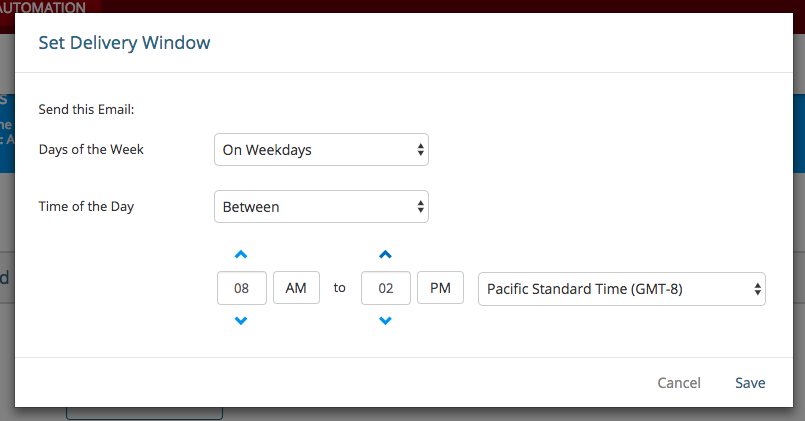Click the end hour field showing 02
Screen dimensions: 805x421
(x=386, y=288)
